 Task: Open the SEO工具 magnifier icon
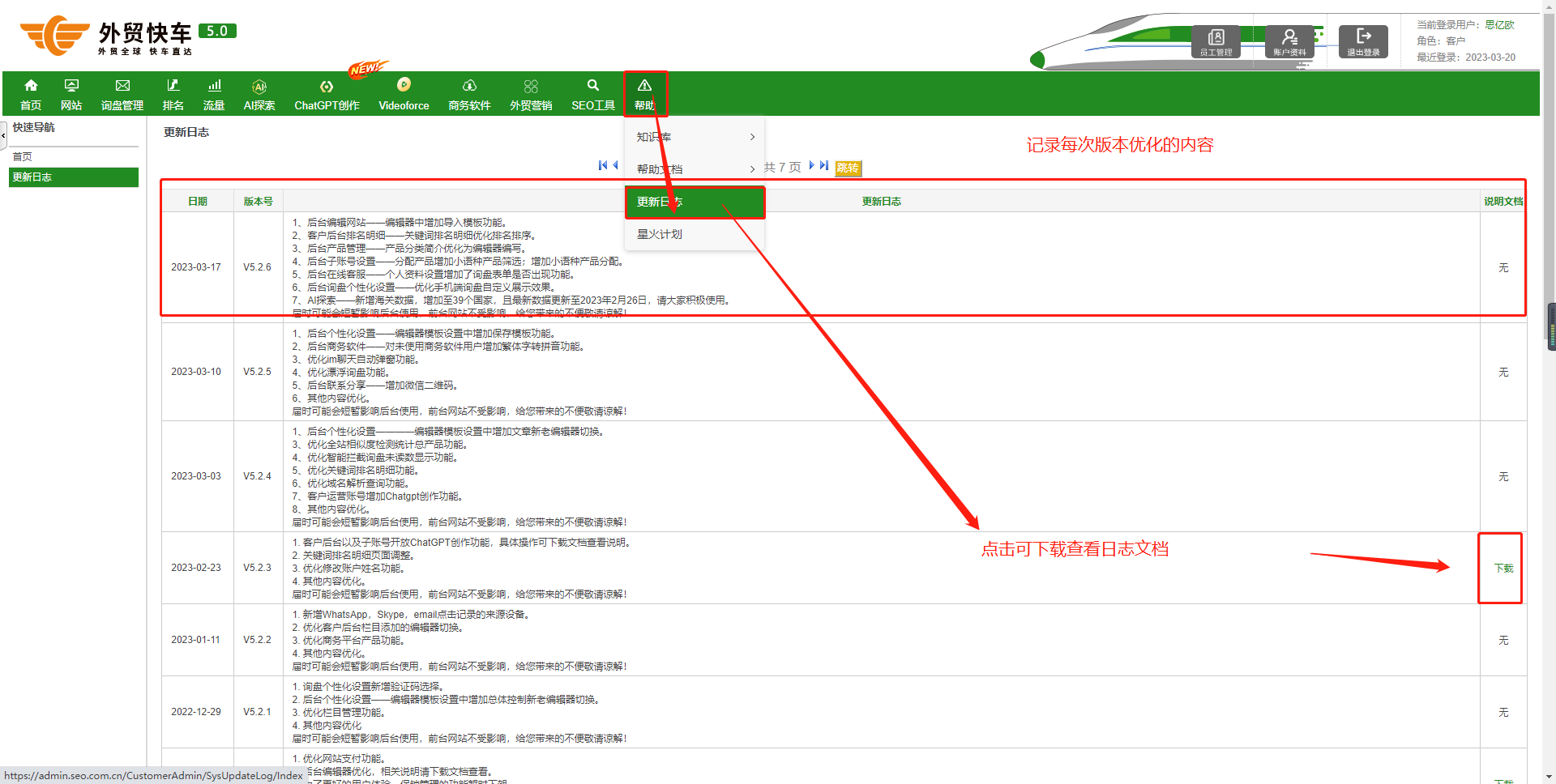593,86
